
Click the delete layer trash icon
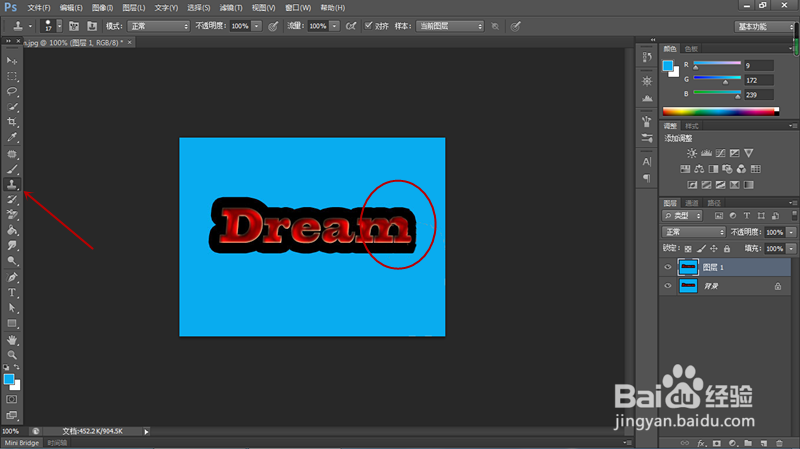[779, 443]
